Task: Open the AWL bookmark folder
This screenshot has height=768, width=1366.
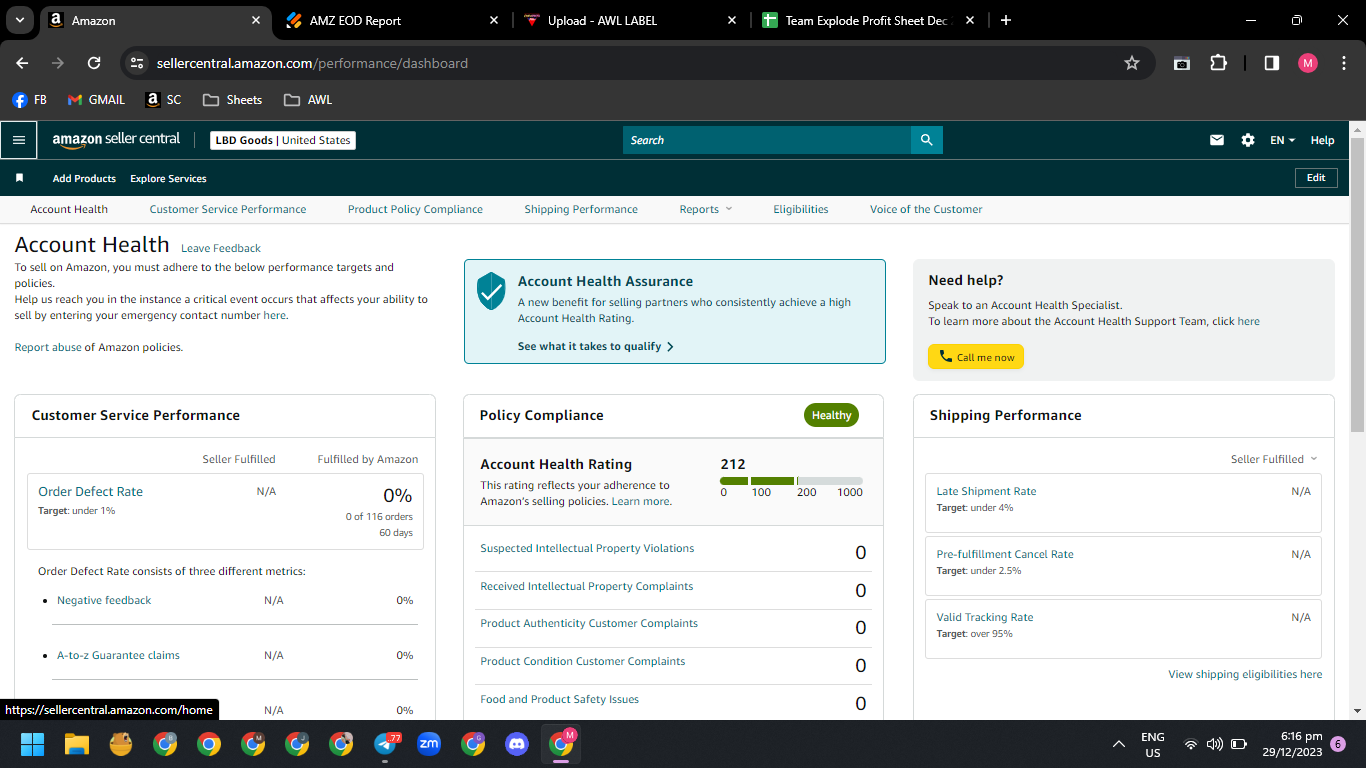Action: pos(308,100)
